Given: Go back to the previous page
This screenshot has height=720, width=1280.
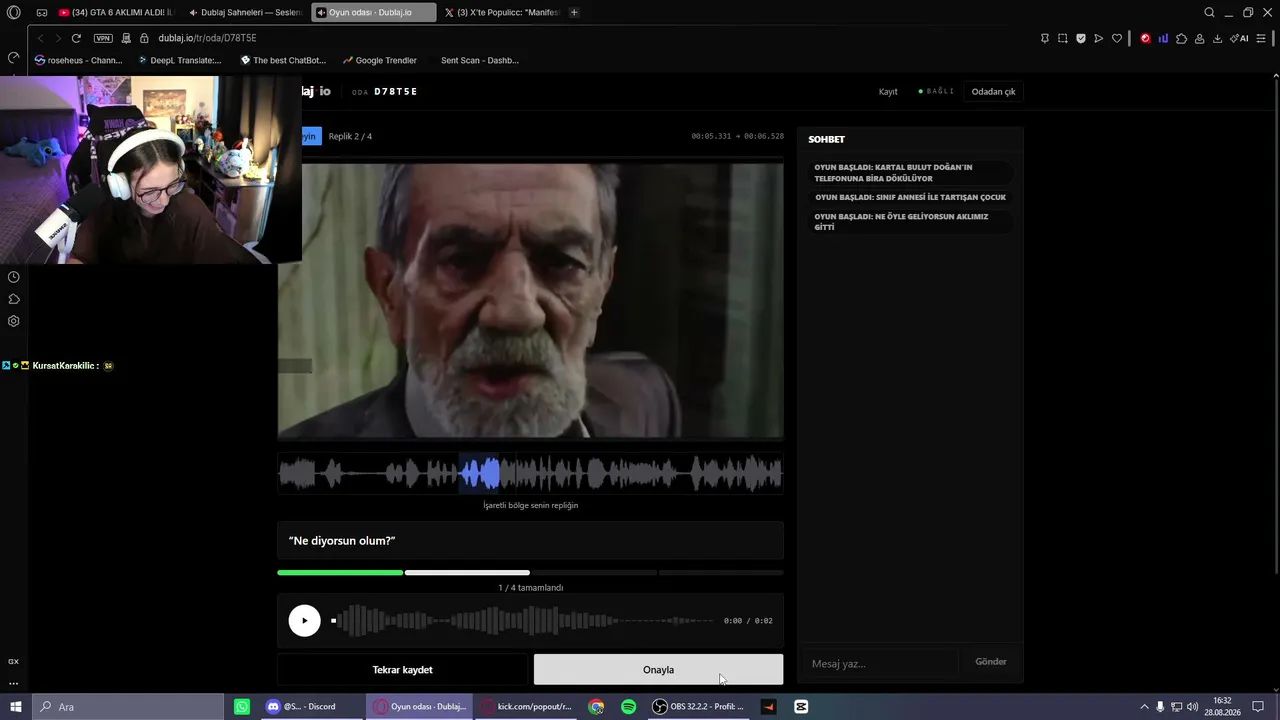Looking at the screenshot, I should pyautogui.click(x=41, y=38).
